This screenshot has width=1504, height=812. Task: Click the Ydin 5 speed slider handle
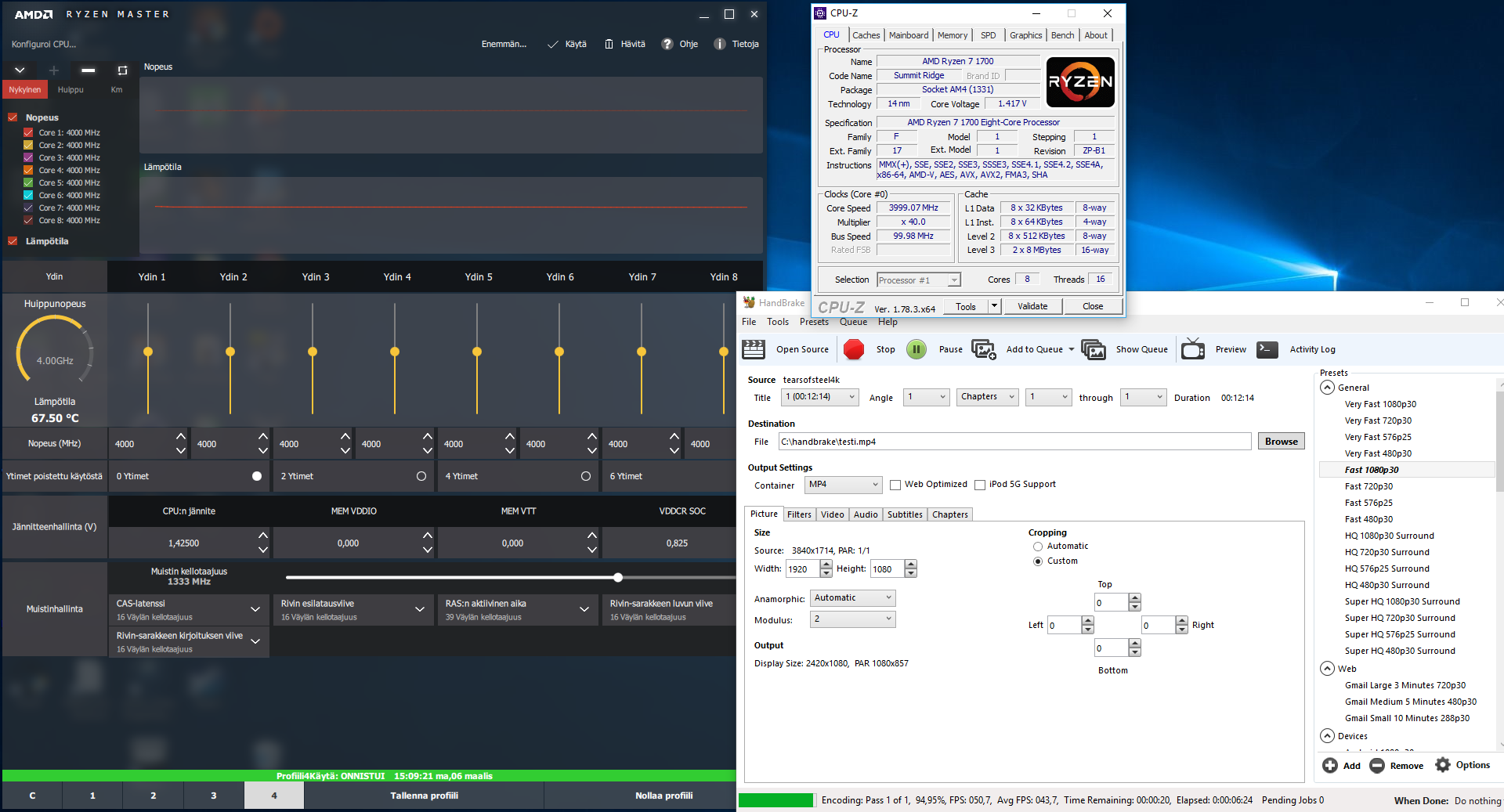477,352
